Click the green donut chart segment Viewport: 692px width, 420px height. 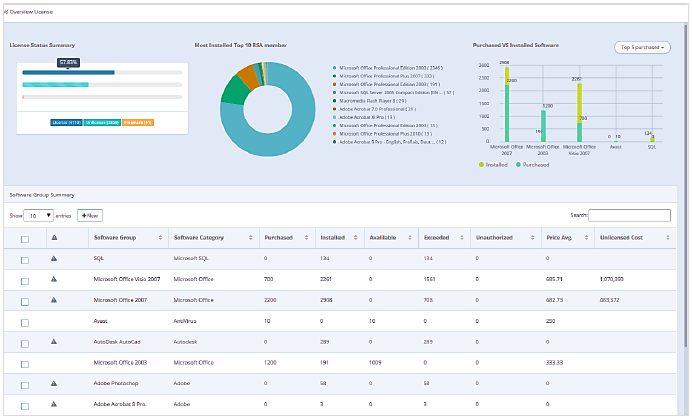click(236, 90)
